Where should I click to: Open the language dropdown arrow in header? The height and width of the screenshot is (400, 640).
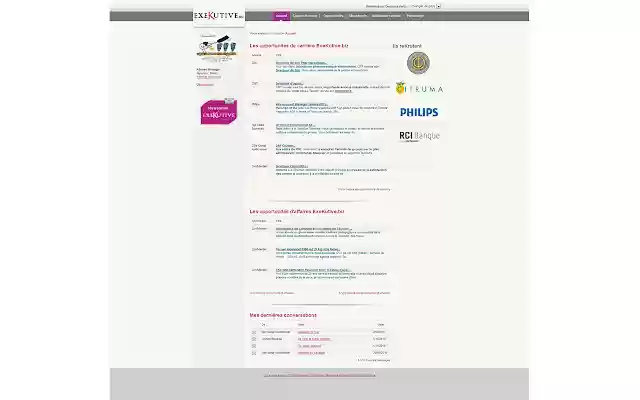point(439,6)
